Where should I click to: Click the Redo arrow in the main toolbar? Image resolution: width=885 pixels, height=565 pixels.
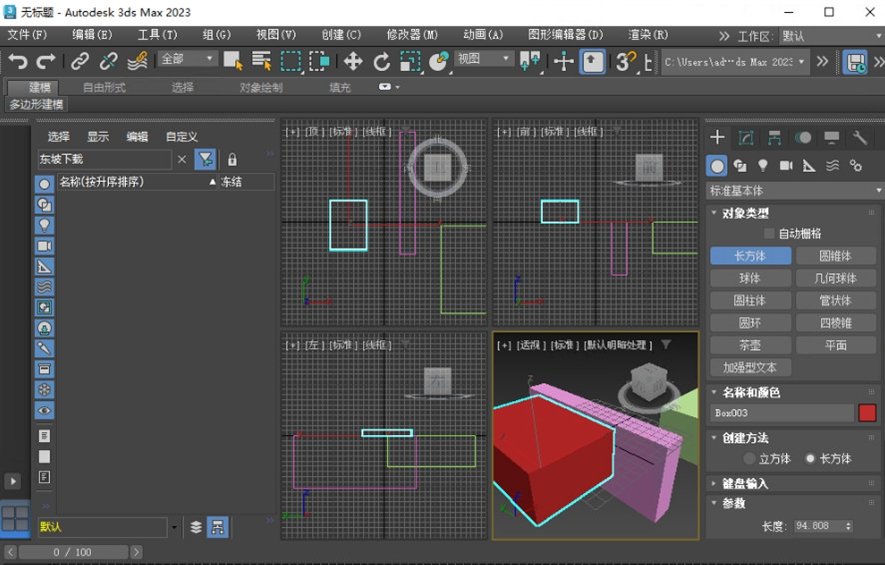tap(46, 61)
